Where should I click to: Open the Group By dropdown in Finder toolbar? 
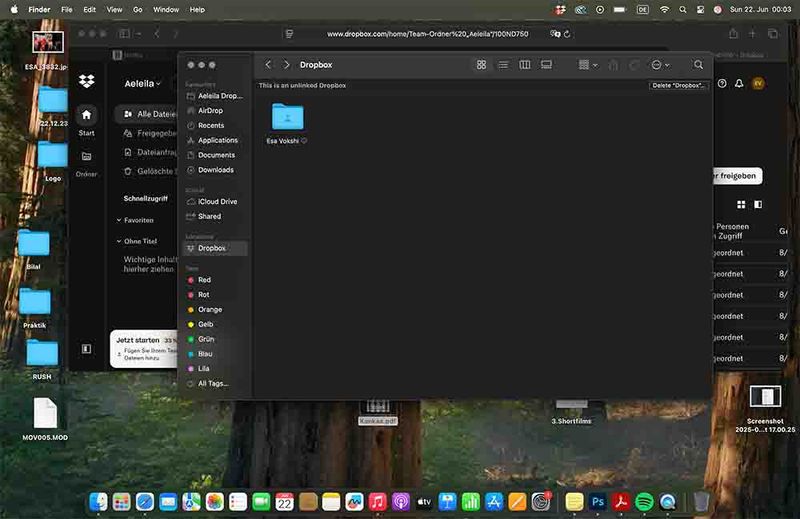click(x=588, y=65)
